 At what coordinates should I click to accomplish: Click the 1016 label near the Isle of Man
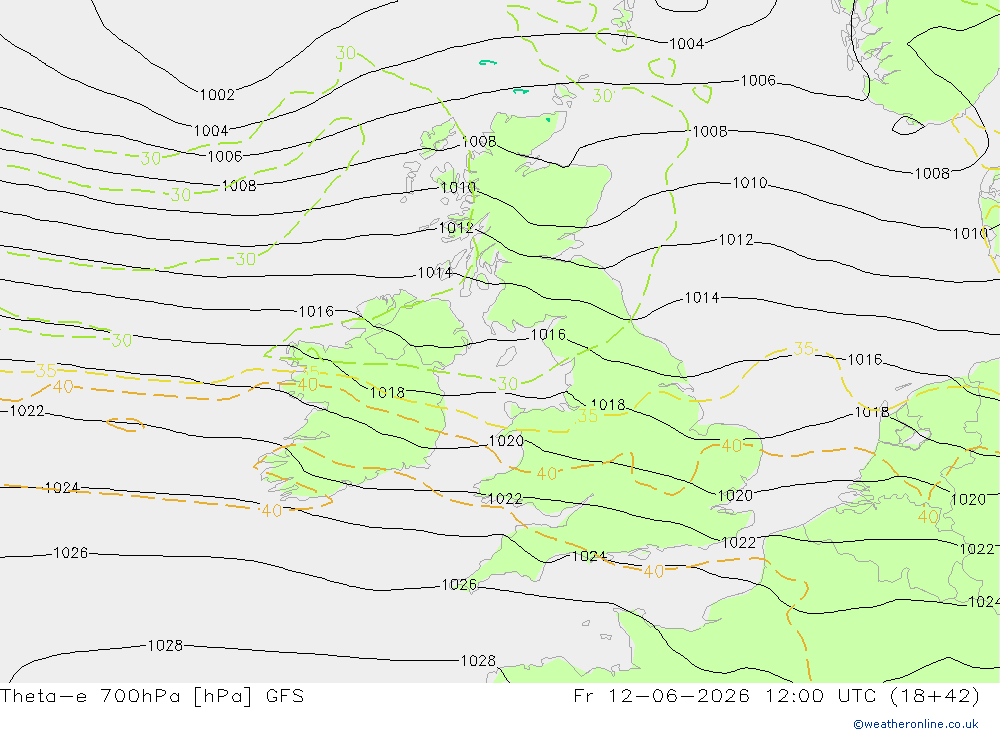point(548,335)
